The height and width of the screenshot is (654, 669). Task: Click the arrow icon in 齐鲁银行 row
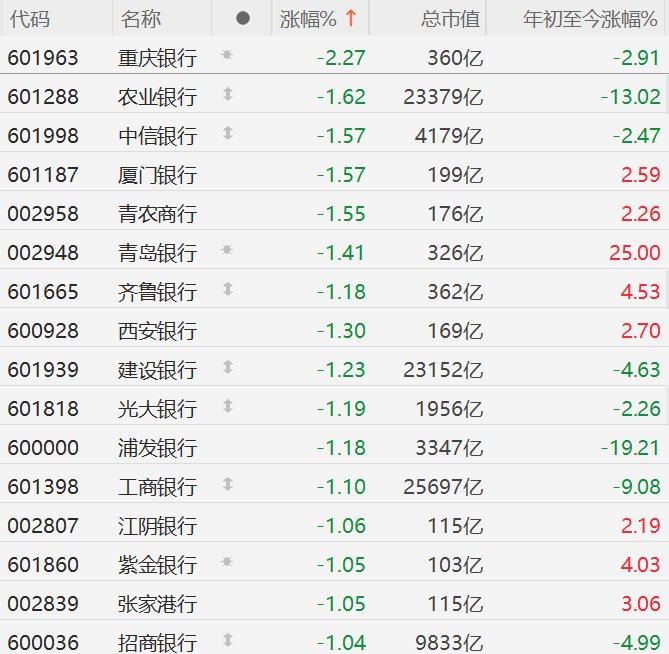(227, 290)
